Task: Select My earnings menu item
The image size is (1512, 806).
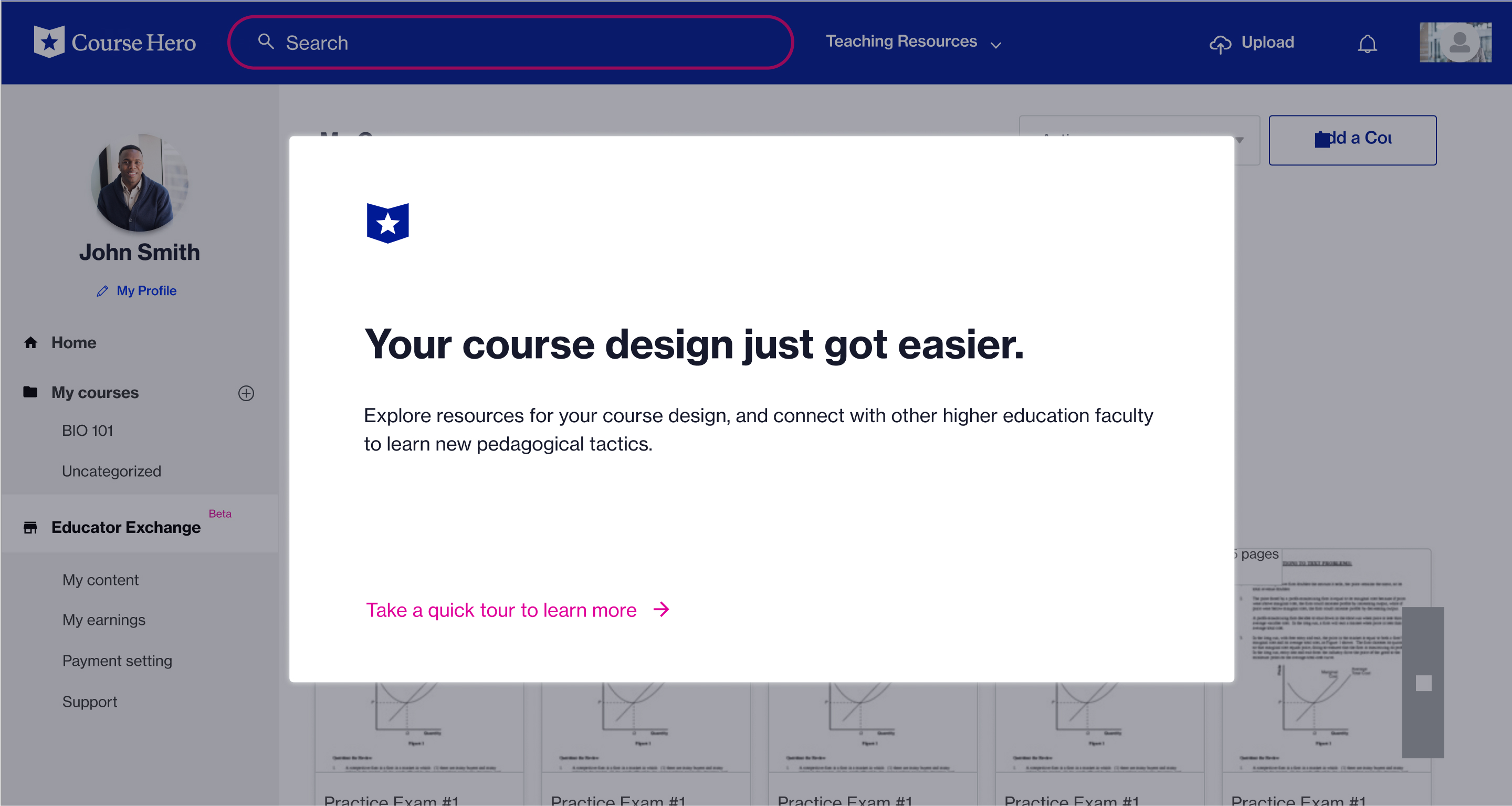Action: 104,620
